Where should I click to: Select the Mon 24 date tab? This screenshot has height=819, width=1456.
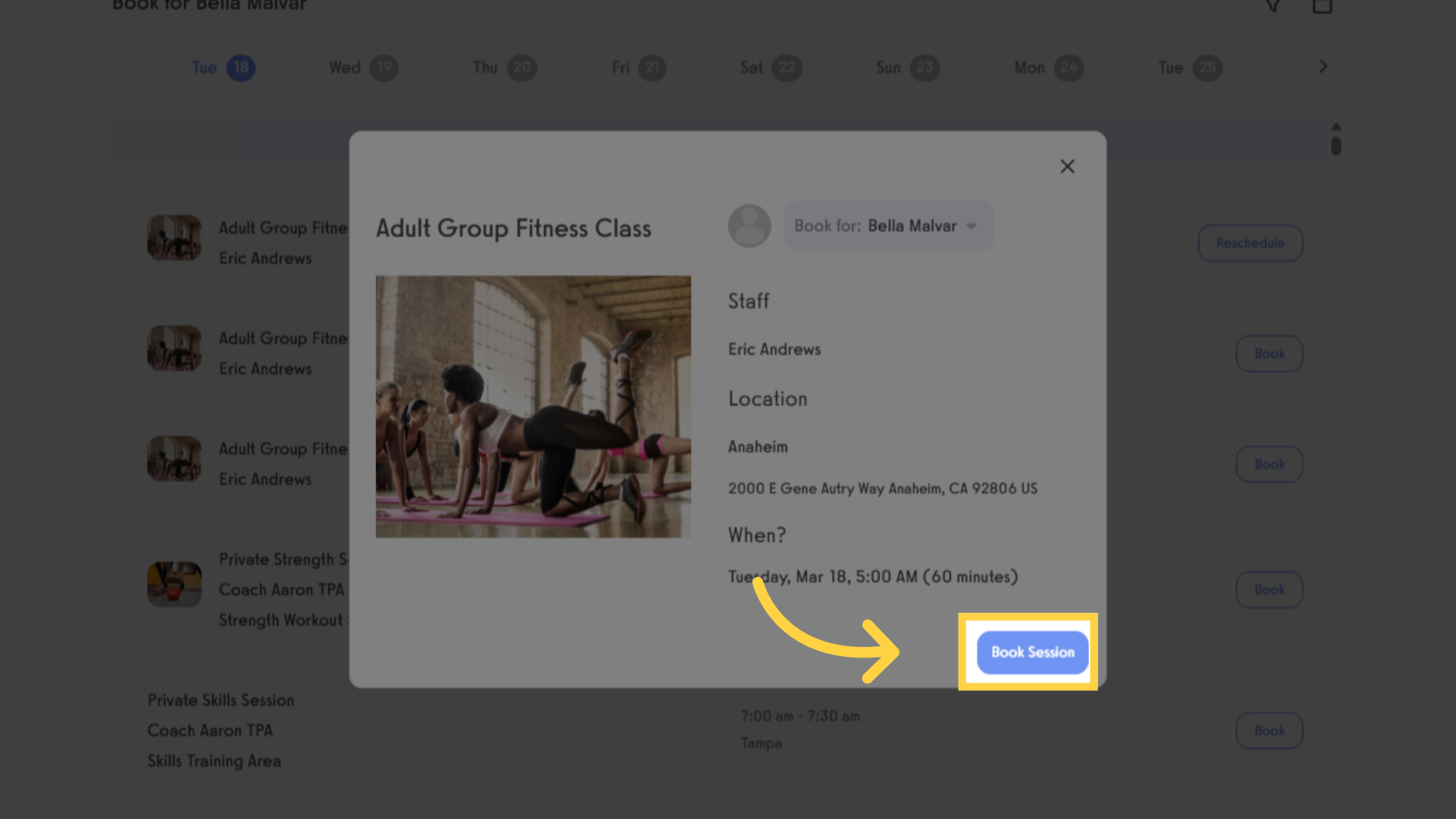tap(1049, 68)
